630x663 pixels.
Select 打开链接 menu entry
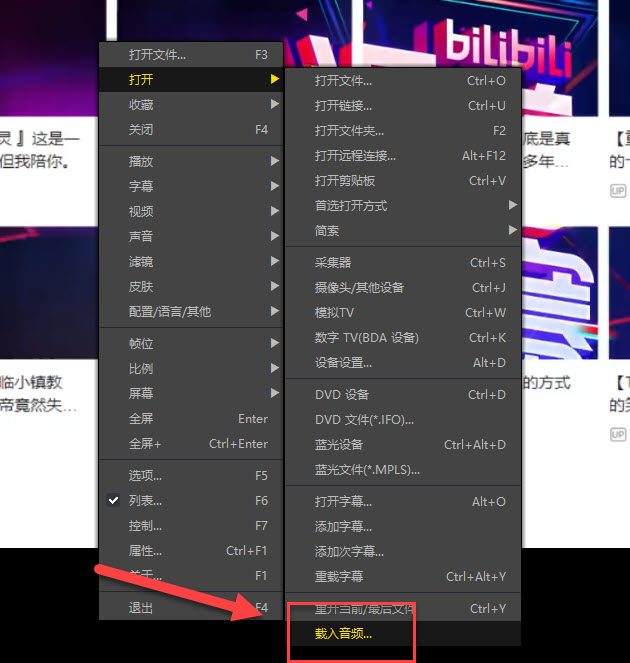[x=343, y=106]
